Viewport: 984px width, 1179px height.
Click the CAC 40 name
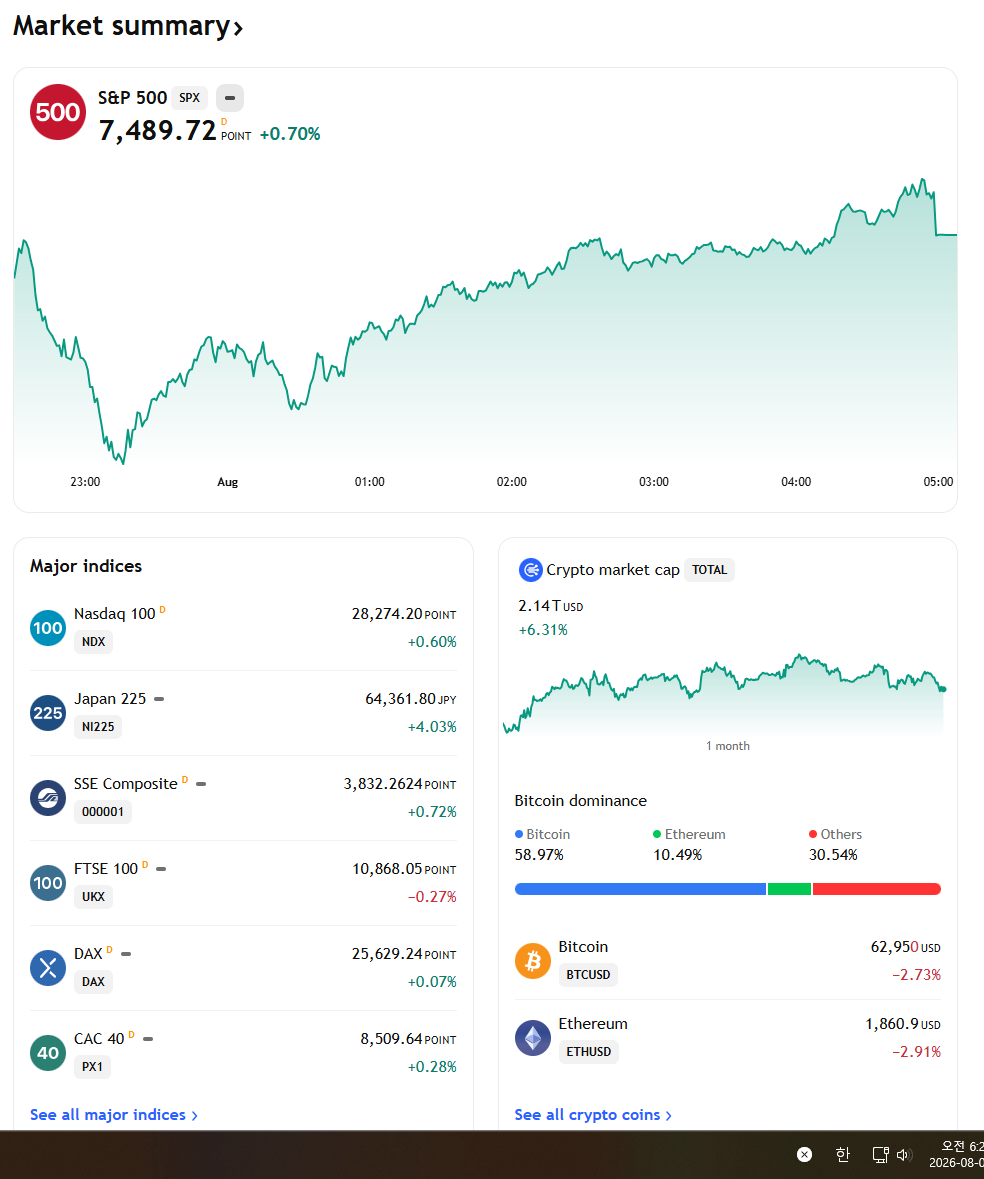[99, 1038]
